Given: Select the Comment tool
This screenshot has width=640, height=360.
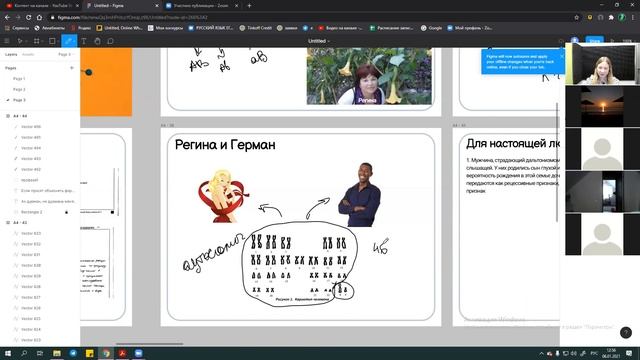Looking at the screenshot, I should [110, 41].
